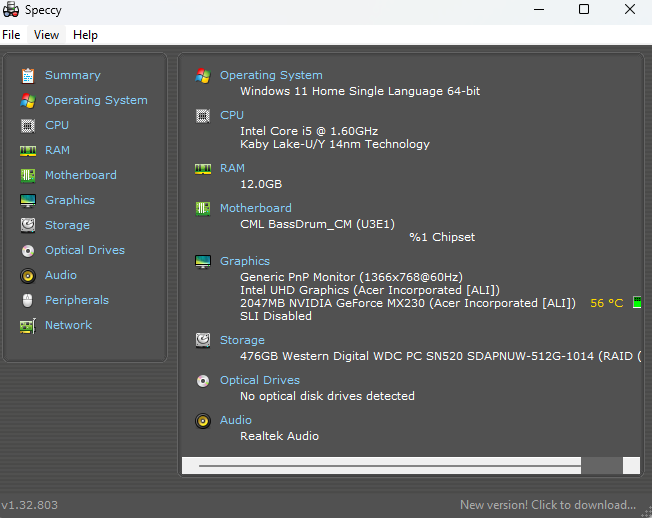Click '476GB Western Digital WDC PC SN520' text
Screen dimensions: 652x518
[x=441, y=356]
